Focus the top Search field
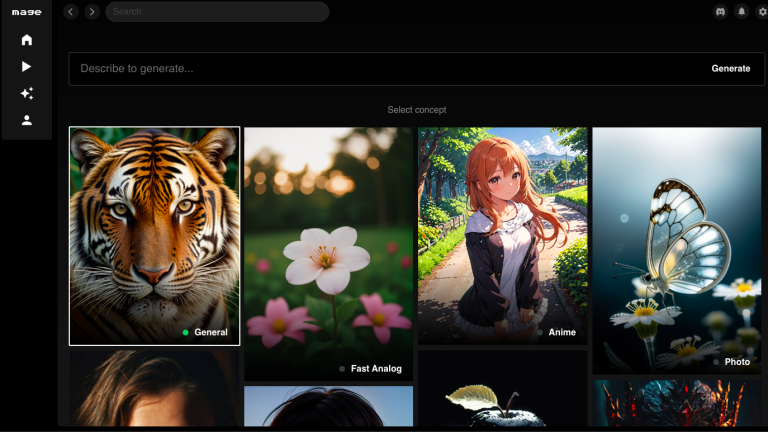 (x=217, y=12)
